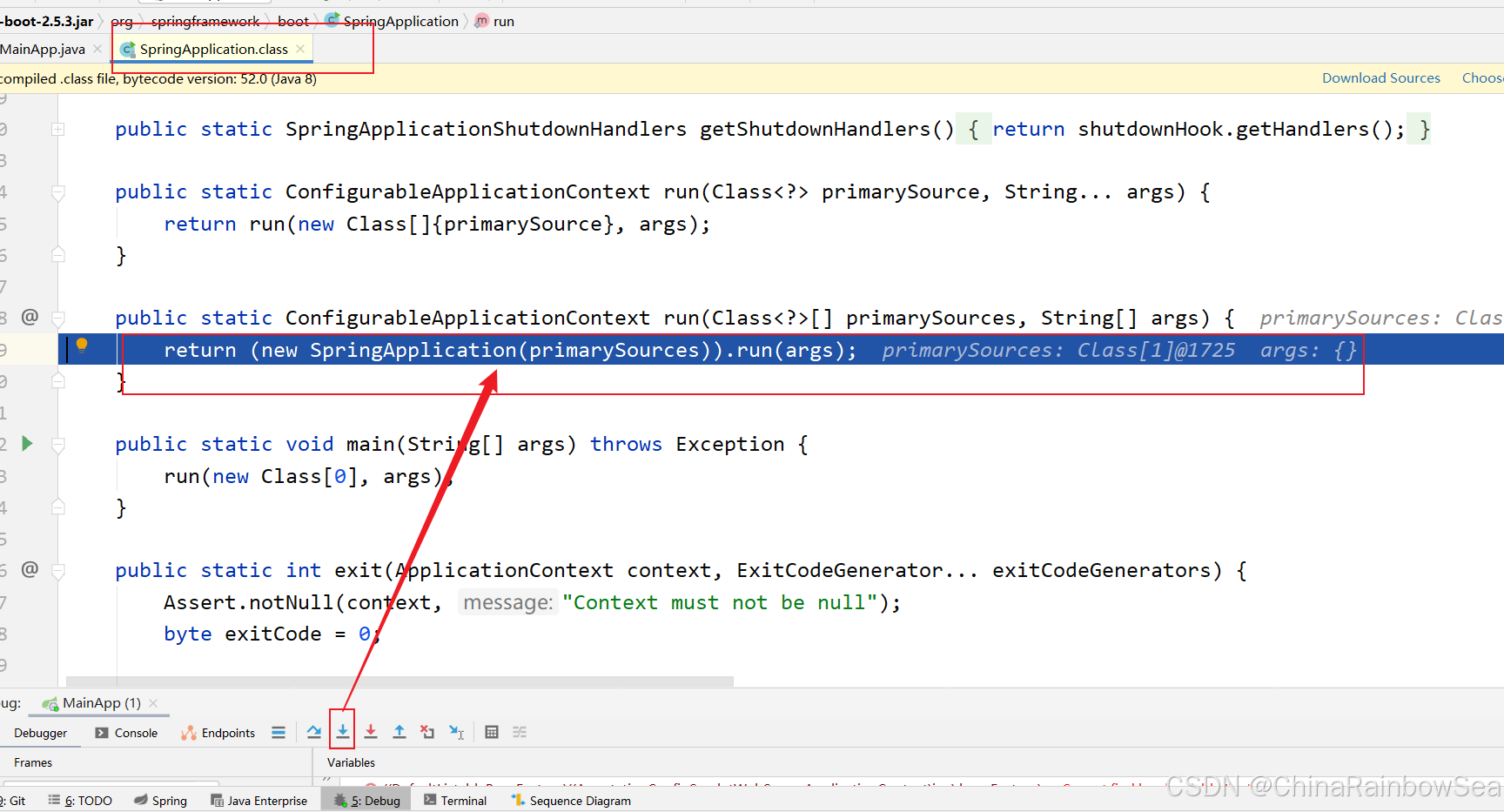Click the Show Execution Point icon
Viewport: 1504px width, 812px height.
click(x=279, y=732)
